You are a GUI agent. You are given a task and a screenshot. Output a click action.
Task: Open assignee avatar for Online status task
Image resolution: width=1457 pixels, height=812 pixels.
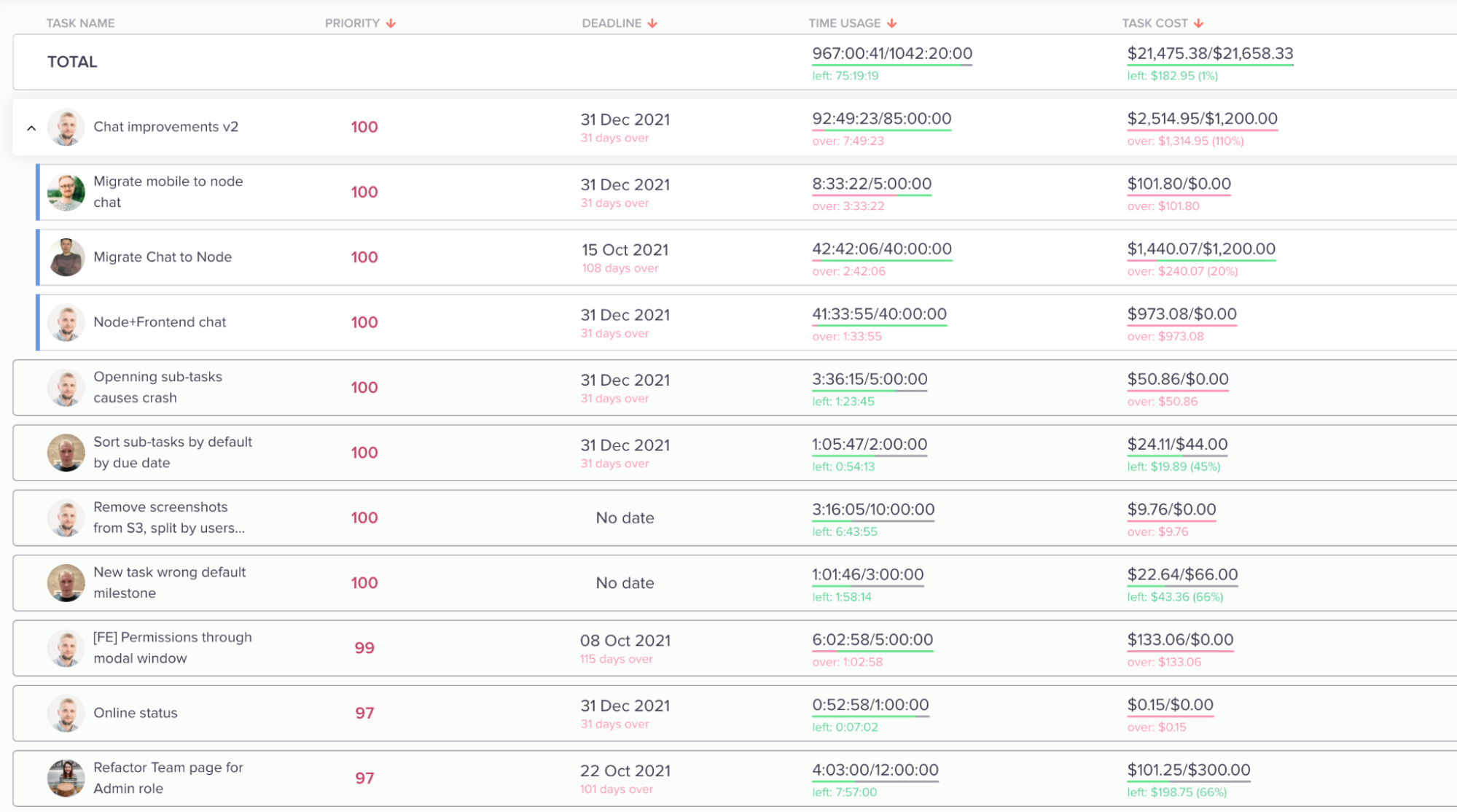[x=66, y=713]
